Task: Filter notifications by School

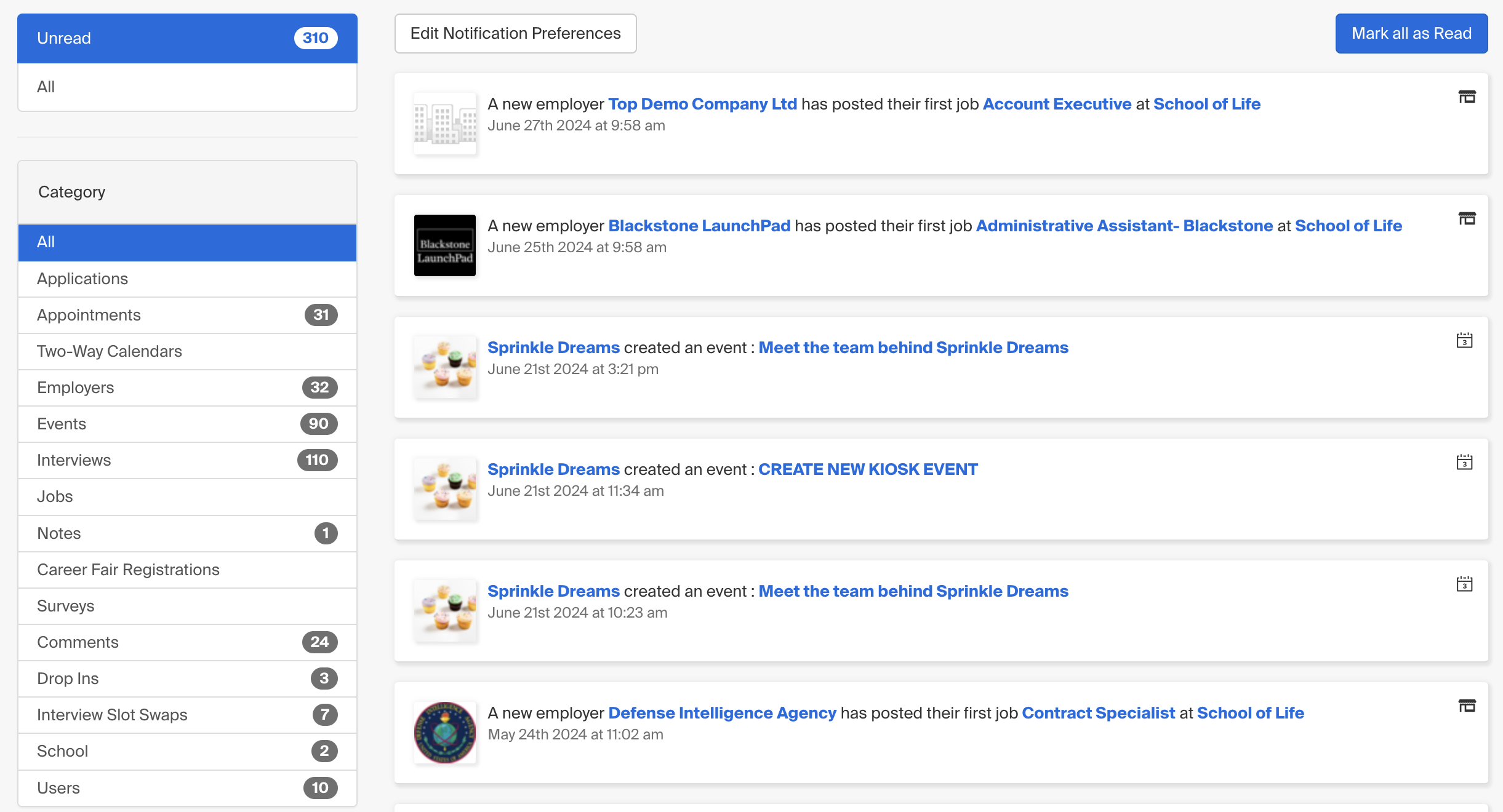Action: [x=187, y=751]
